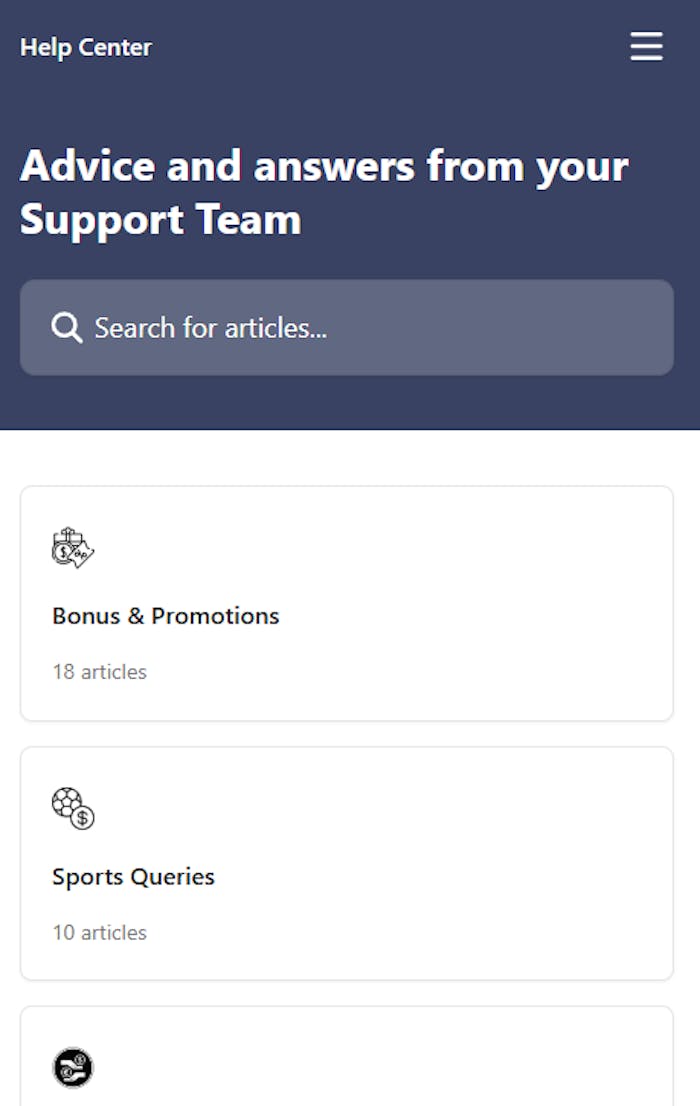700x1106 pixels.
Task: Click Support Team in the heading
Action: pos(160,220)
